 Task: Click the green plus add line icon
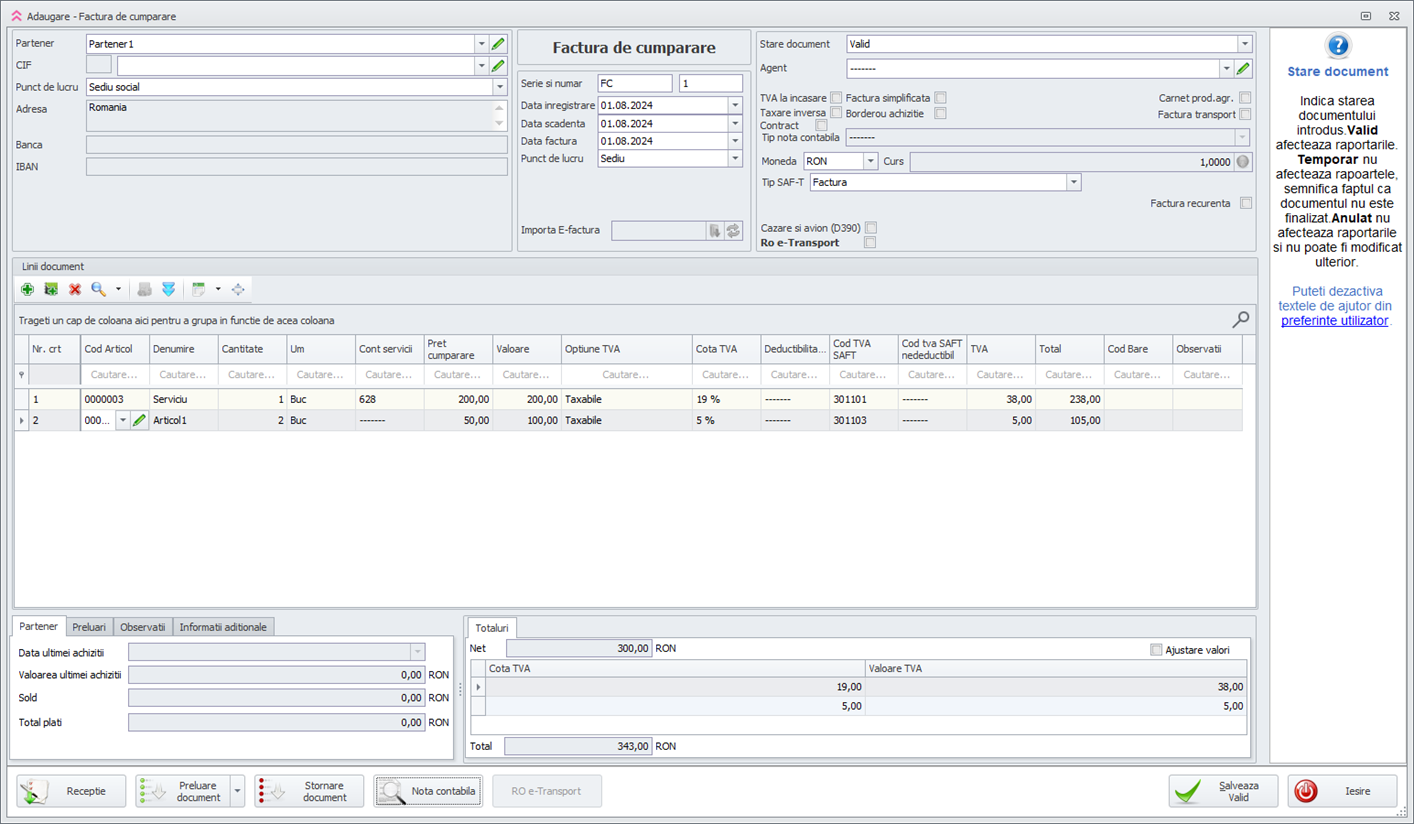(x=27, y=289)
